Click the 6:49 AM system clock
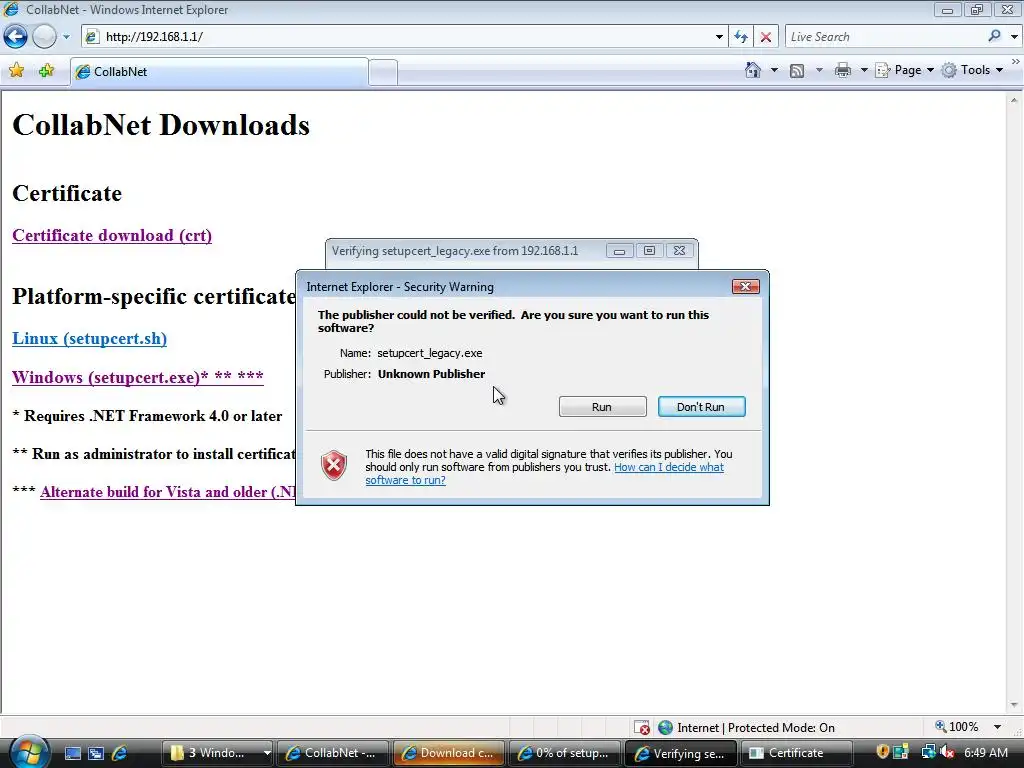The height and width of the screenshot is (768, 1024). [985, 752]
